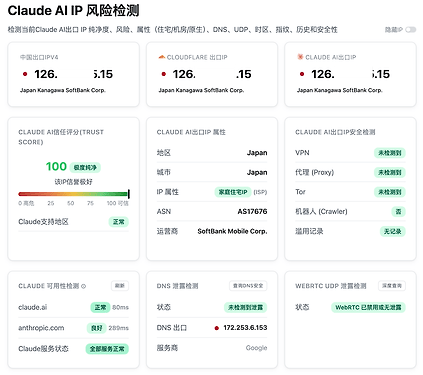
Task: Click the red dot in Cloudflare 出口IP card
Action: coord(164,74)
